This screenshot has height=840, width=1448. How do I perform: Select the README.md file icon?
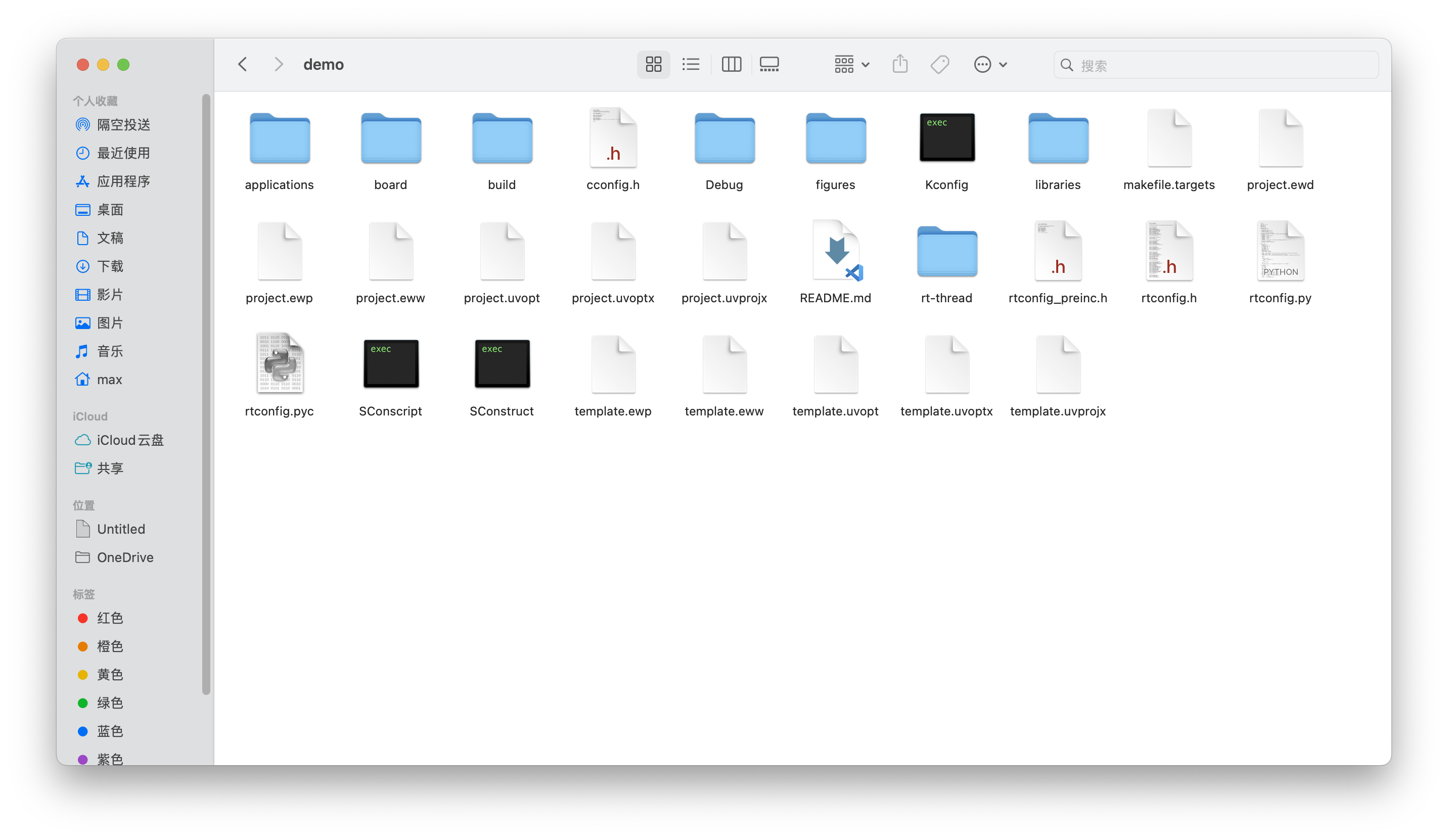(835, 251)
